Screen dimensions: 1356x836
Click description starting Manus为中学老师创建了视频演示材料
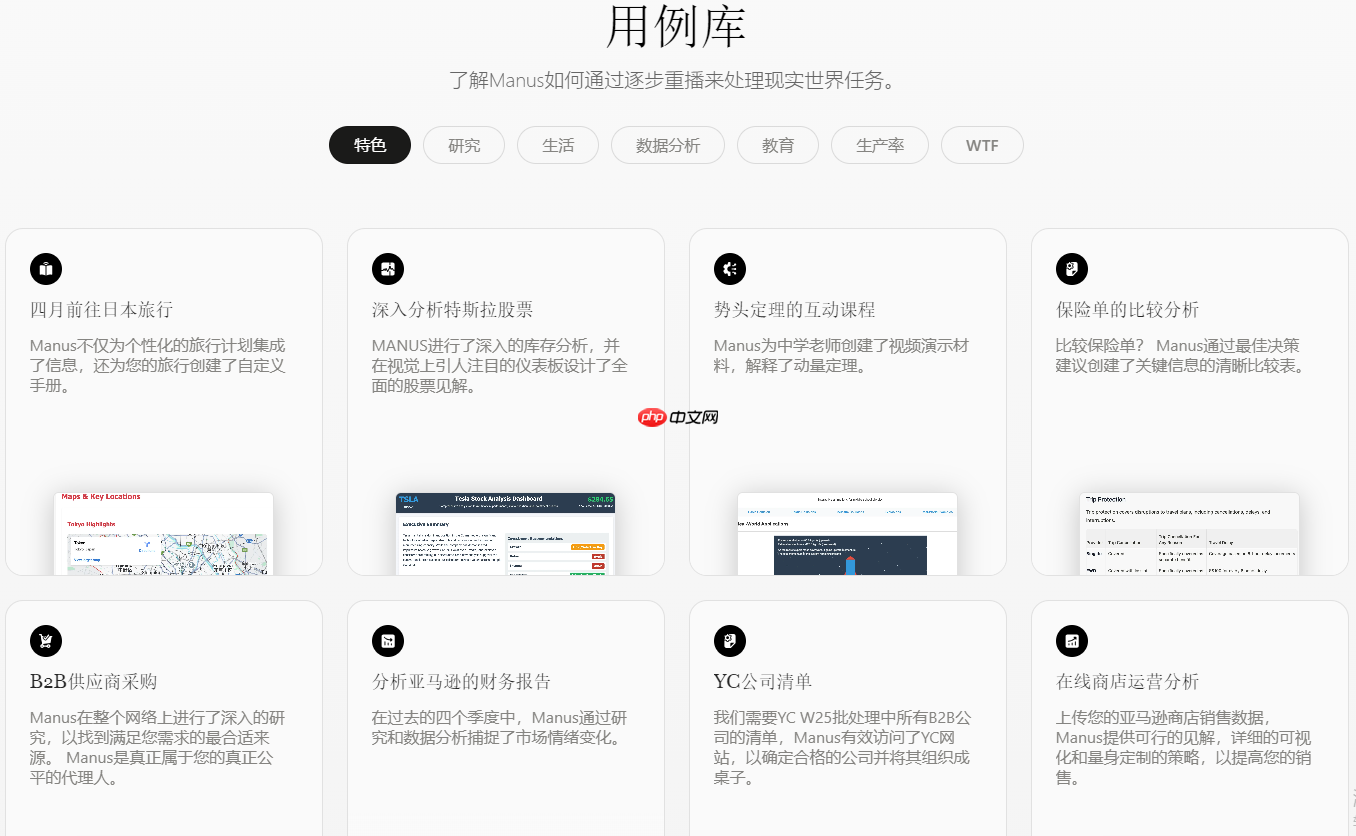click(x=841, y=356)
